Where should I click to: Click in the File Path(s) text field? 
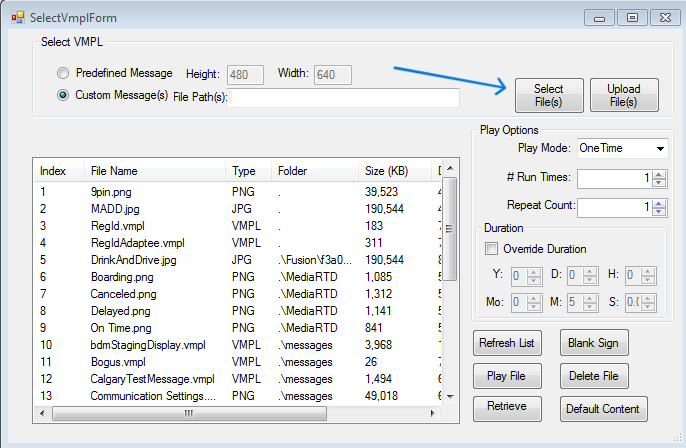tap(345, 97)
